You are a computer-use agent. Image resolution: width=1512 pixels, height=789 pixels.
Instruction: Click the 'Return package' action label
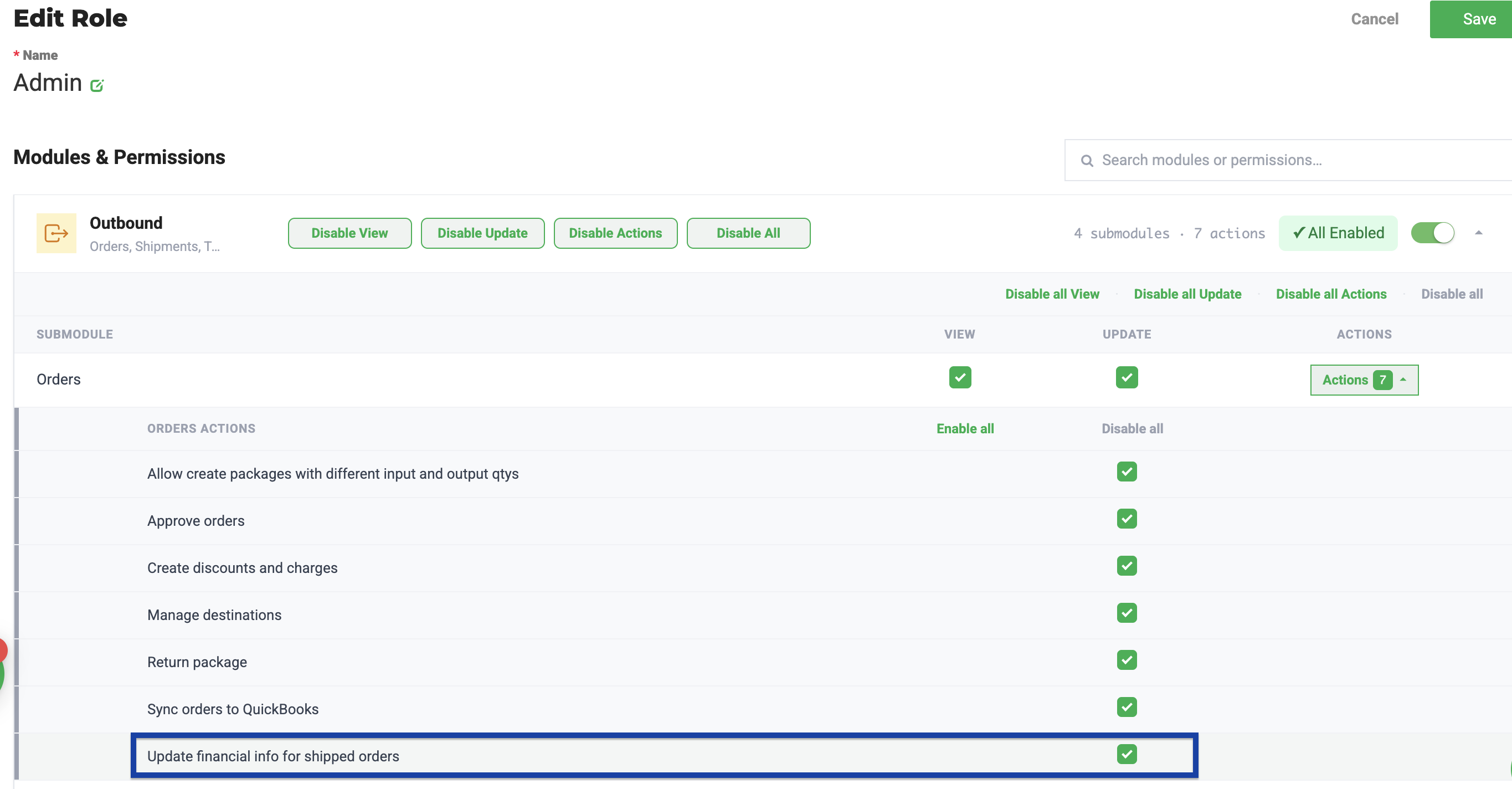[197, 662]
